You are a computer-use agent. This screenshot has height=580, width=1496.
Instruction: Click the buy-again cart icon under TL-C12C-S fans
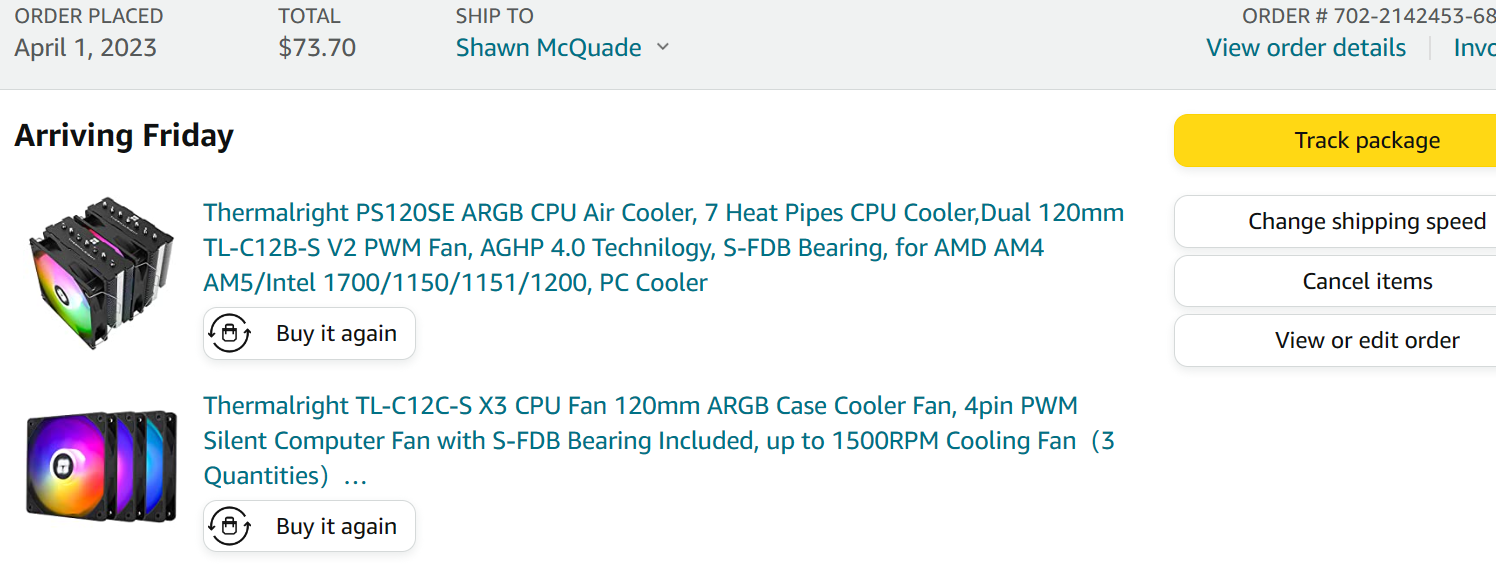pyautogui.click(x=230, y=526)
